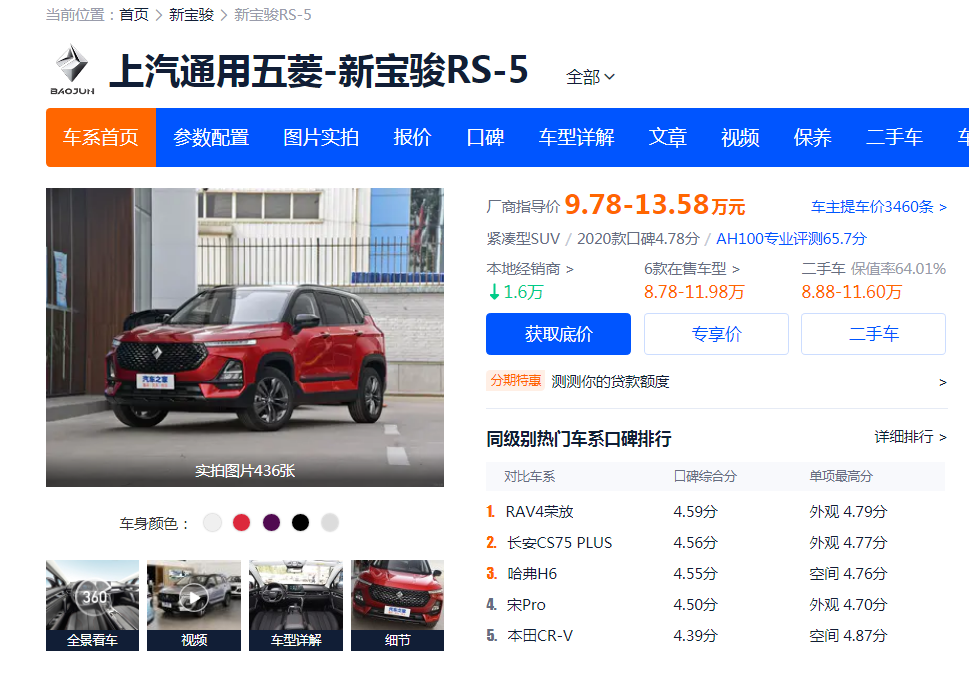Image resolution: width=969 pixels, height=674 pixels.
Task: Click the 8.78-11.98万 price range
Action: point(694,292)
